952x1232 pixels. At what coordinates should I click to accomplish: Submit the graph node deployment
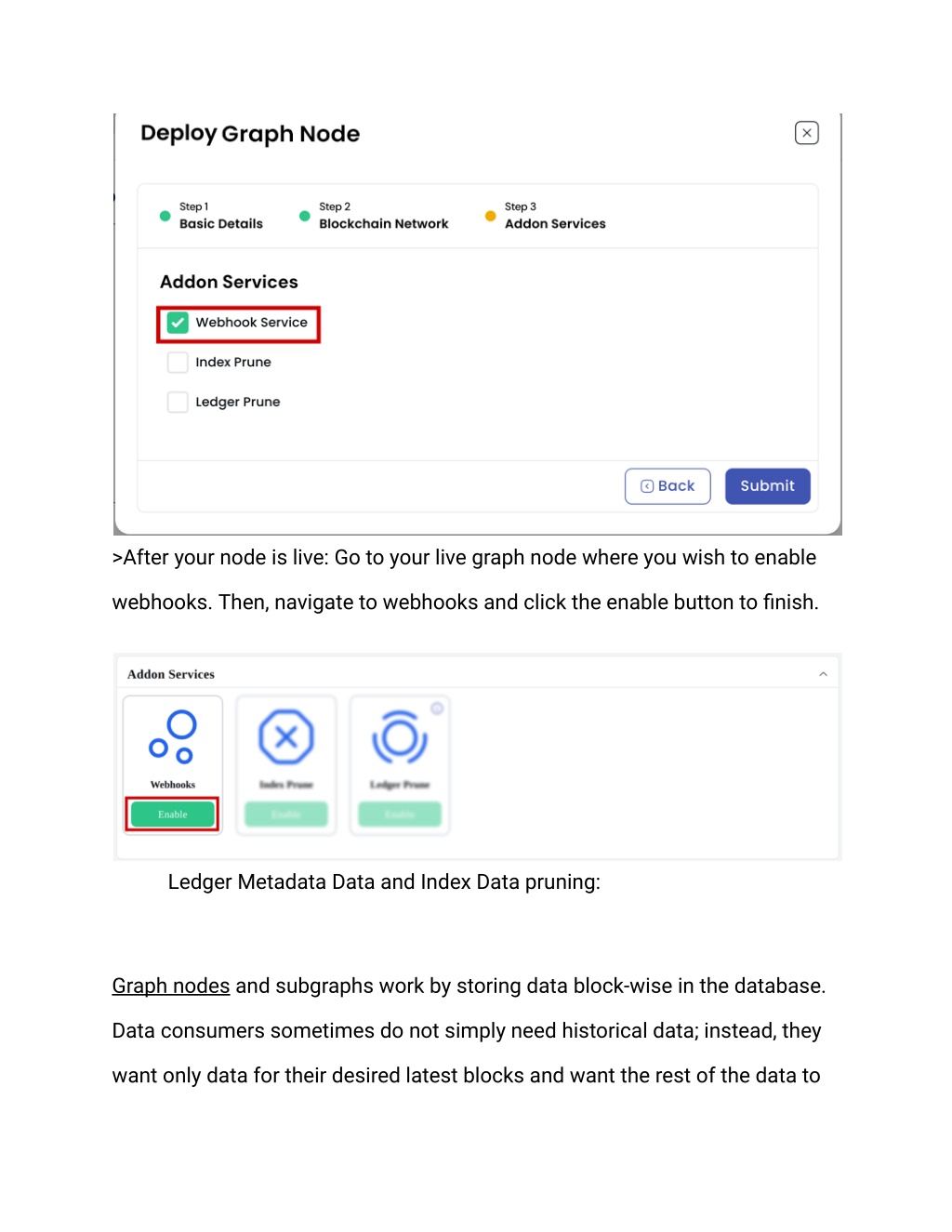(x=768, y=486)
